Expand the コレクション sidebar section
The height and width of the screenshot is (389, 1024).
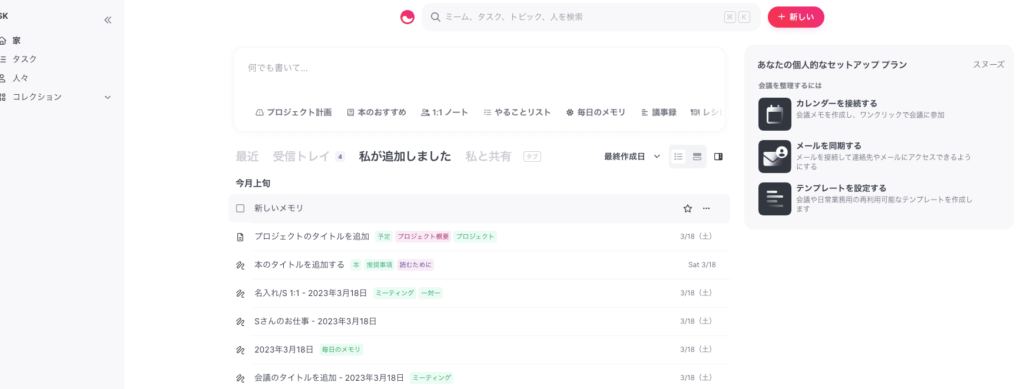[108, 97]
